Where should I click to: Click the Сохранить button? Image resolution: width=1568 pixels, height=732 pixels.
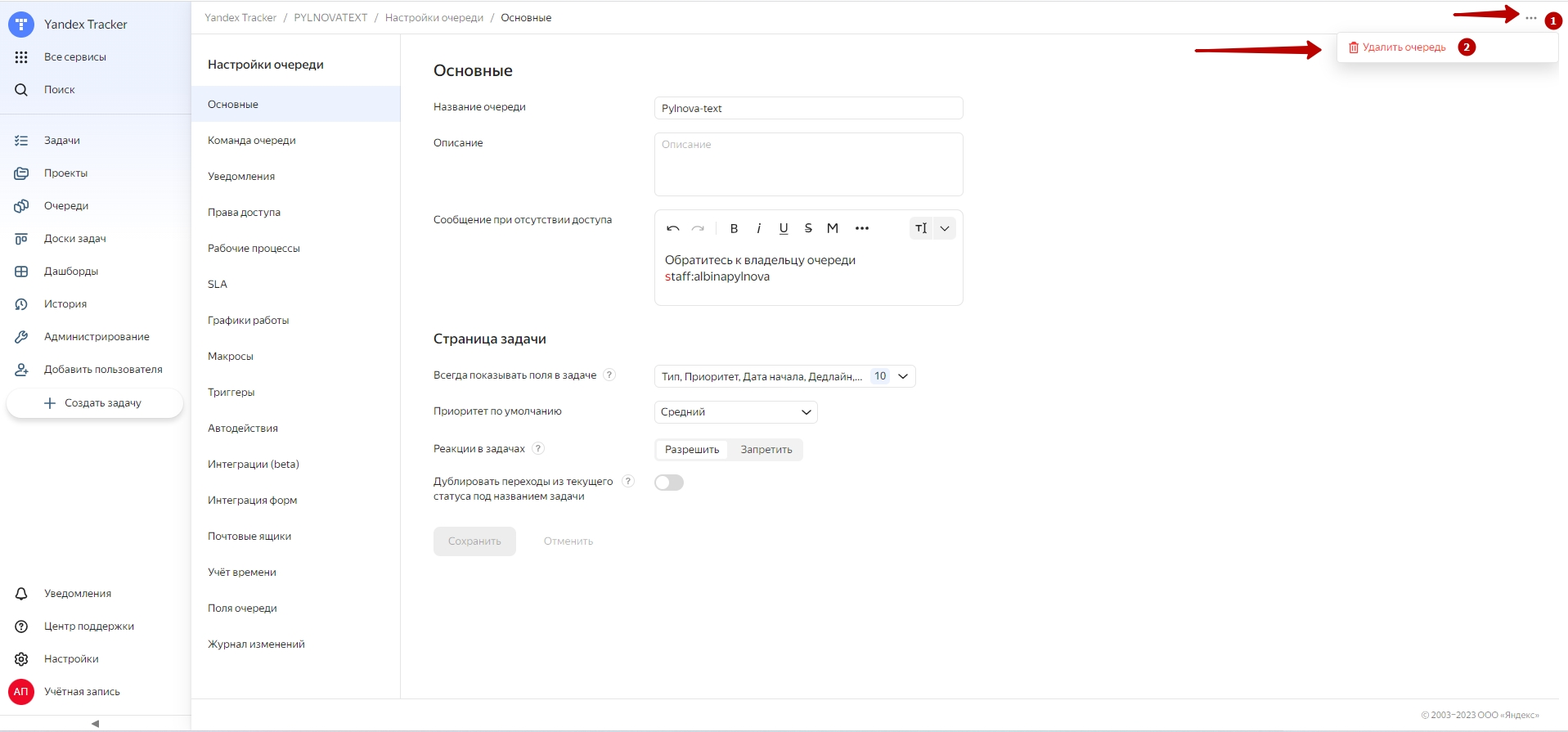pos(474,541)
